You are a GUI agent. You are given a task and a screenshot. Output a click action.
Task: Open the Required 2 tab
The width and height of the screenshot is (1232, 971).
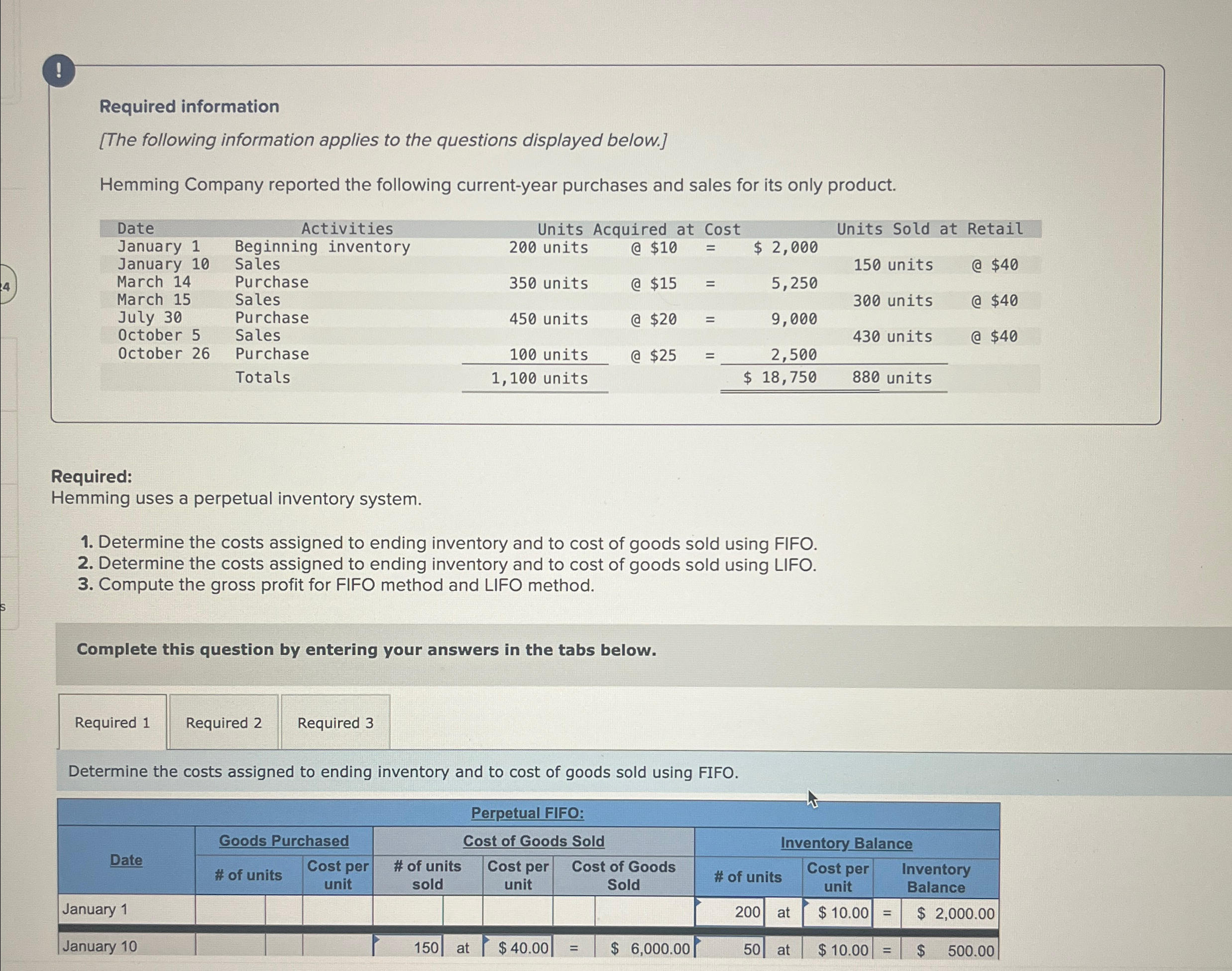click(224, 723)
